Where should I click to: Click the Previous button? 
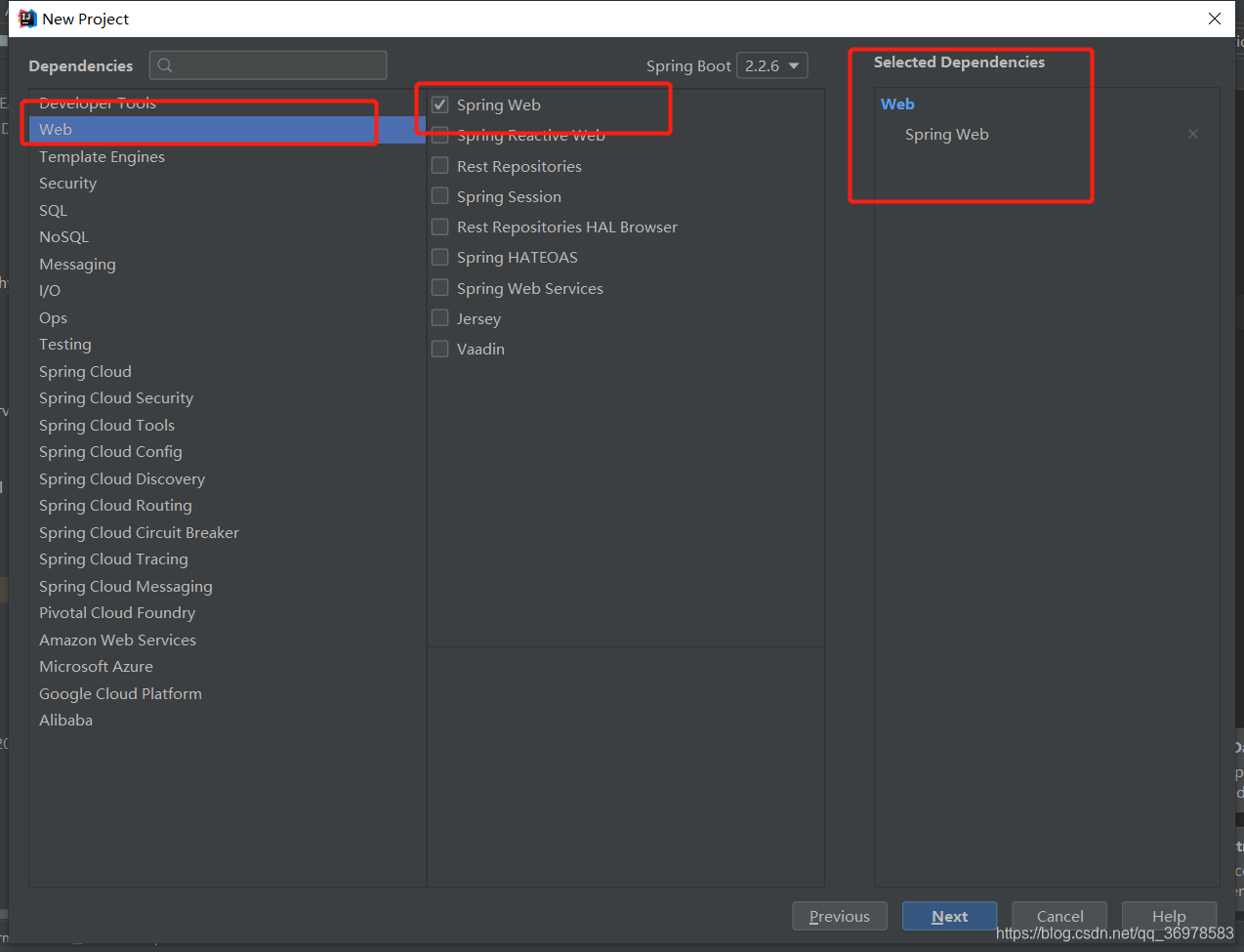[840, 916]
